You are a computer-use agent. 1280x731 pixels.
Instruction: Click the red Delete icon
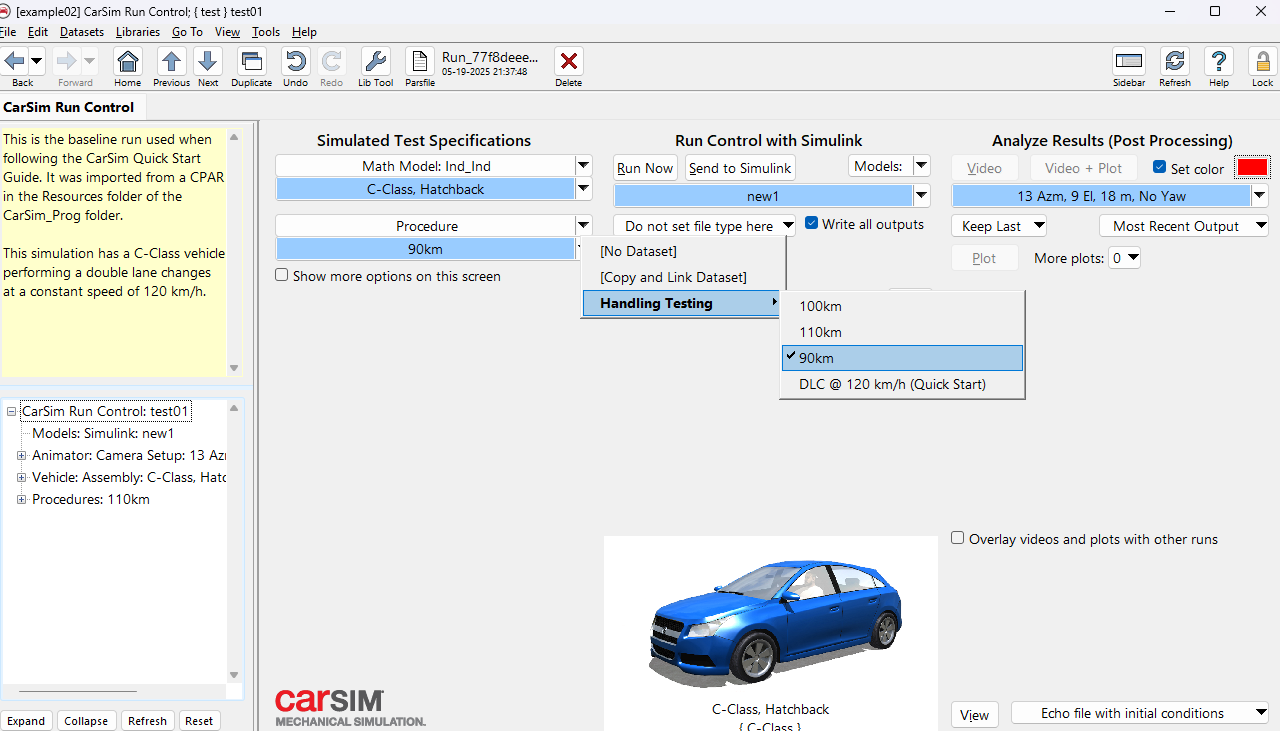tap(568, 60)
